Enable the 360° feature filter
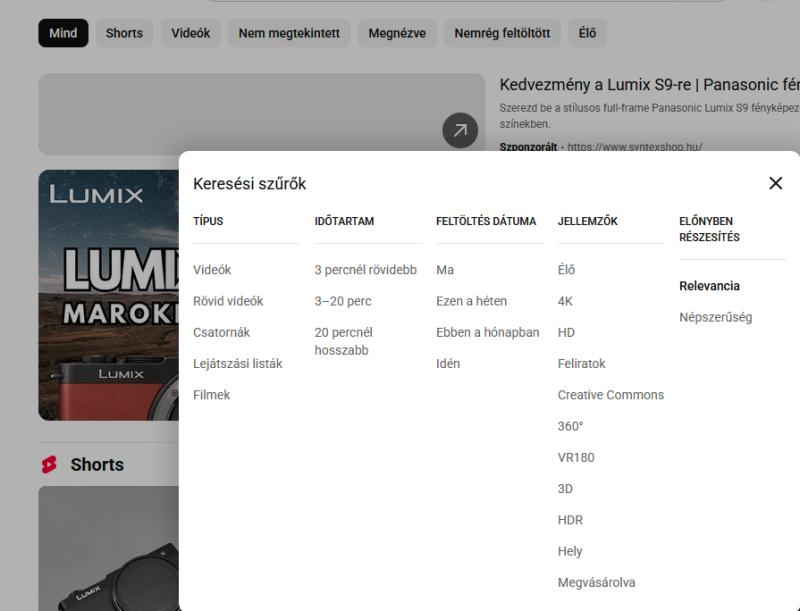Screen dimensions: 800x611 pyautogui.click(x=570, y=426)
